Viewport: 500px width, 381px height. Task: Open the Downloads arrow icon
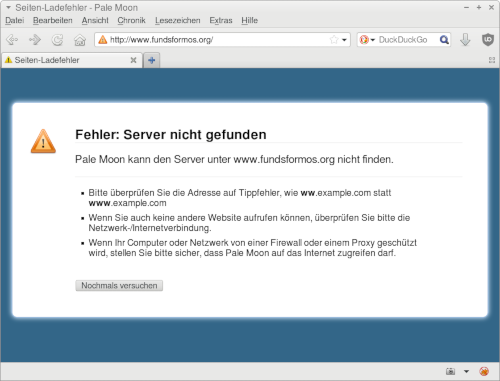tap(465, 40)
